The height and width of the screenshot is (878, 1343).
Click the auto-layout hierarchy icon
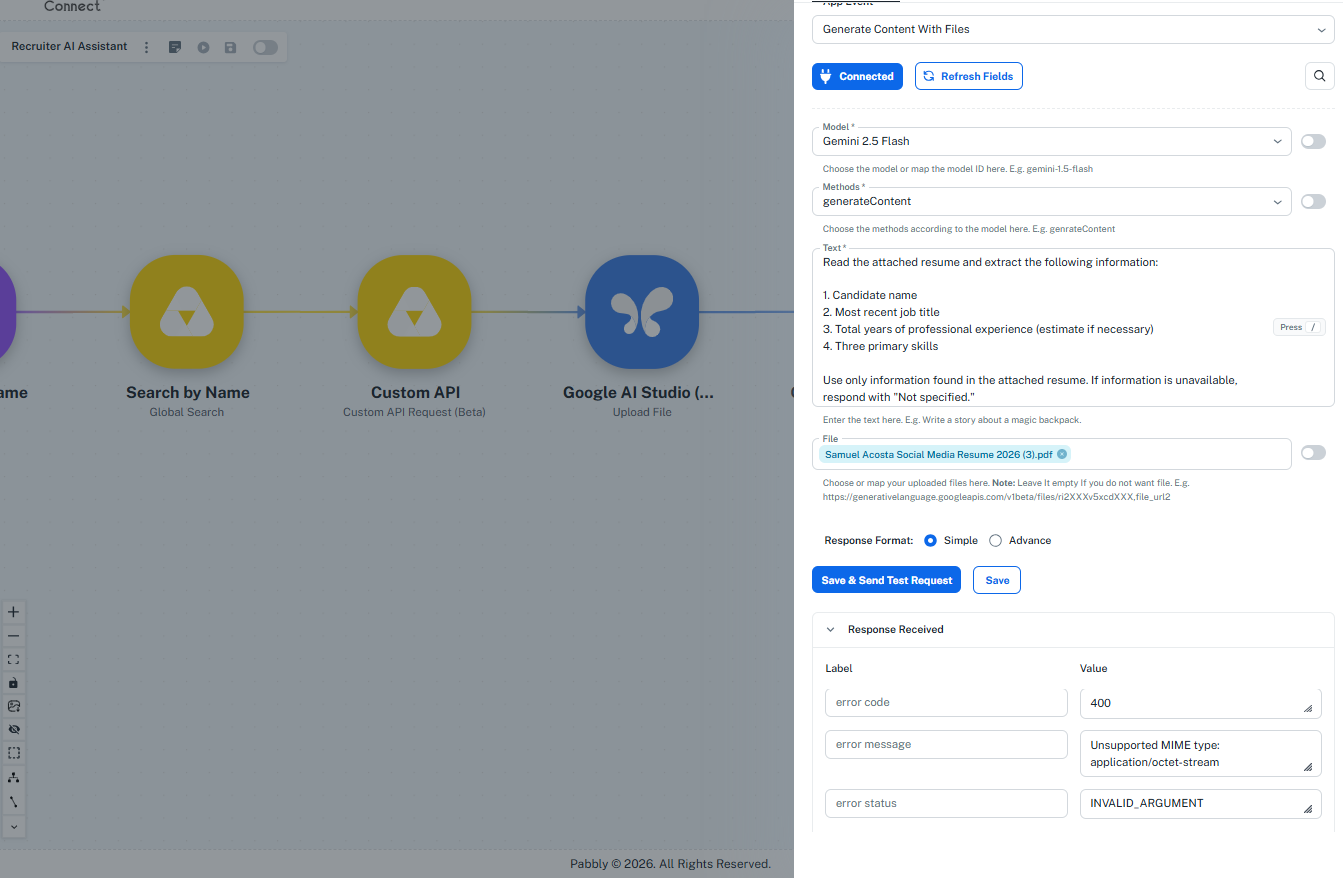pos(13,777)
